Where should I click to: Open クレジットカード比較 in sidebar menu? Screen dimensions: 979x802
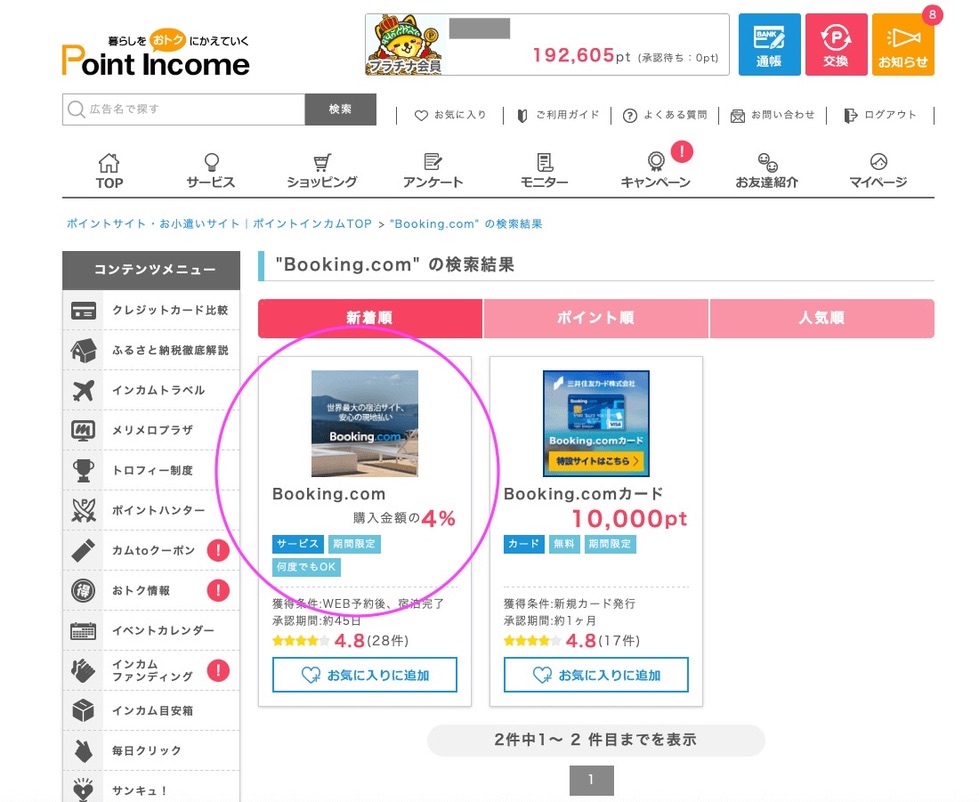click(x=152, y=310)
